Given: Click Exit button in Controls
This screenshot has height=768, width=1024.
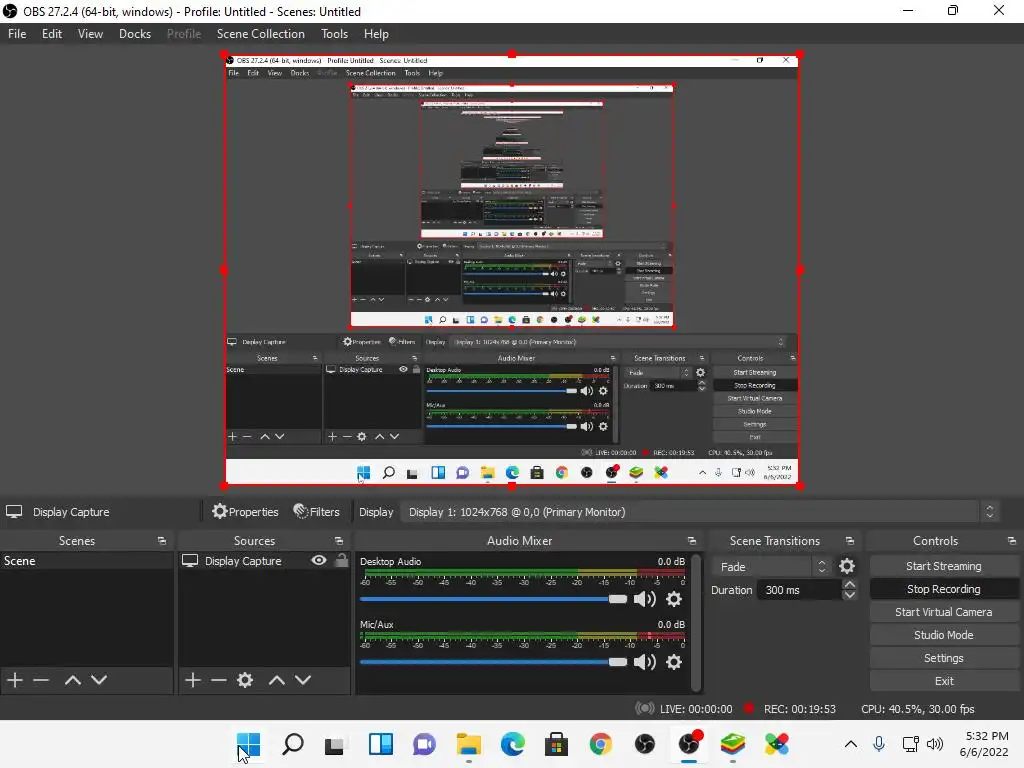Looking at the screenshot, I should click(x=944, y=680).
